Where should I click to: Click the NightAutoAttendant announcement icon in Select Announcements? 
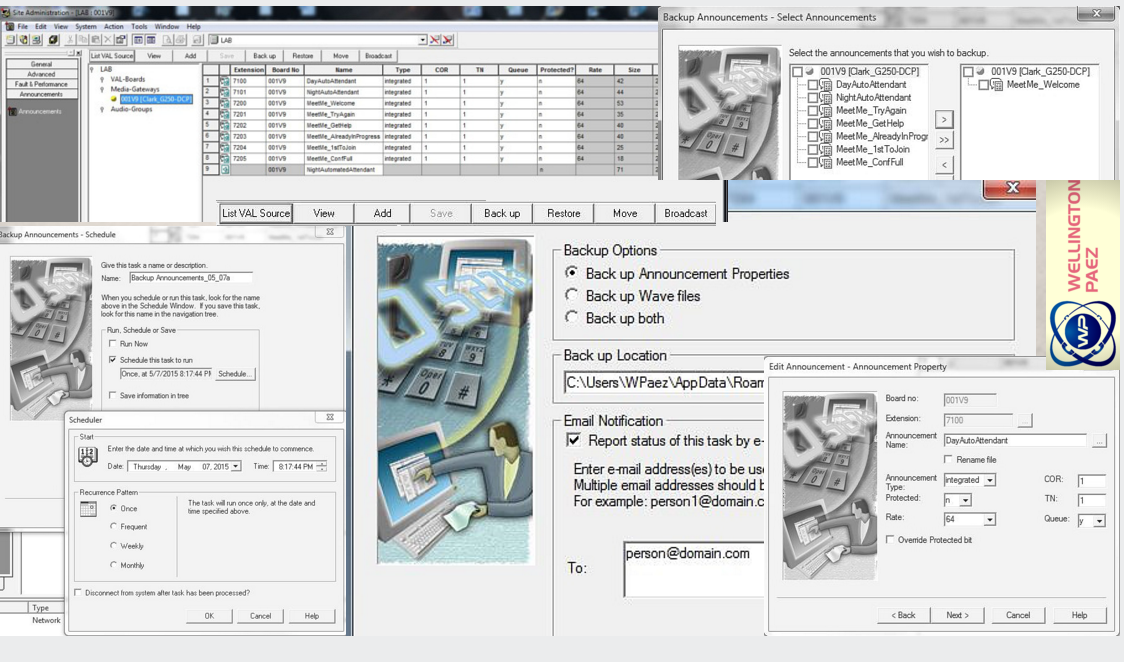tap(826, 97)
